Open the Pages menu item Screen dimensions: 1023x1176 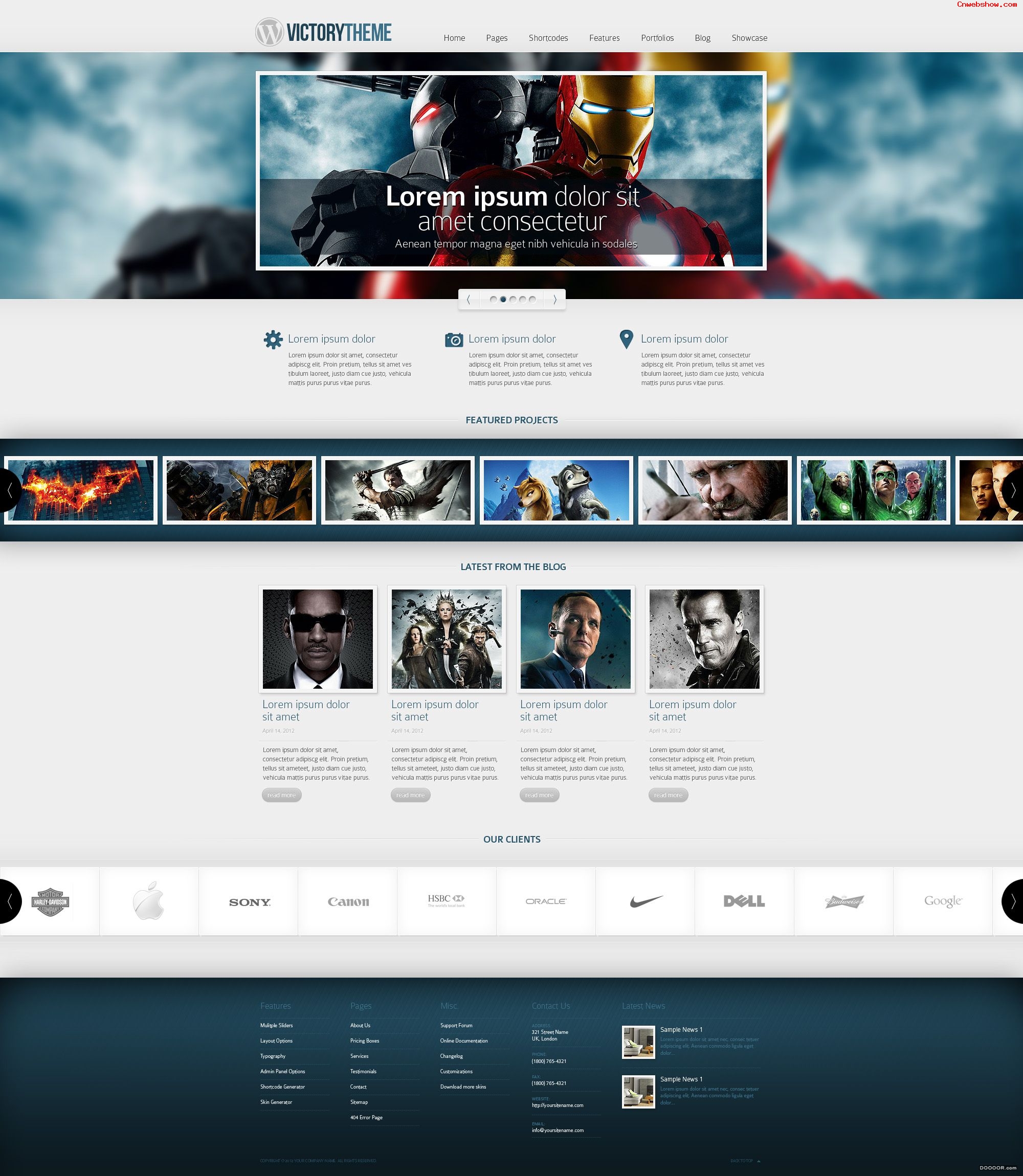pyautogui.click(x=497, y=38)
